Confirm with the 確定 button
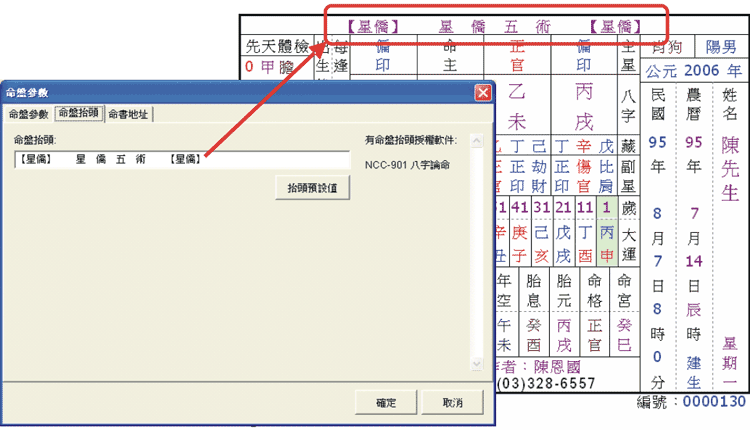The image size is (750, 430). click(x=385, y=403)
